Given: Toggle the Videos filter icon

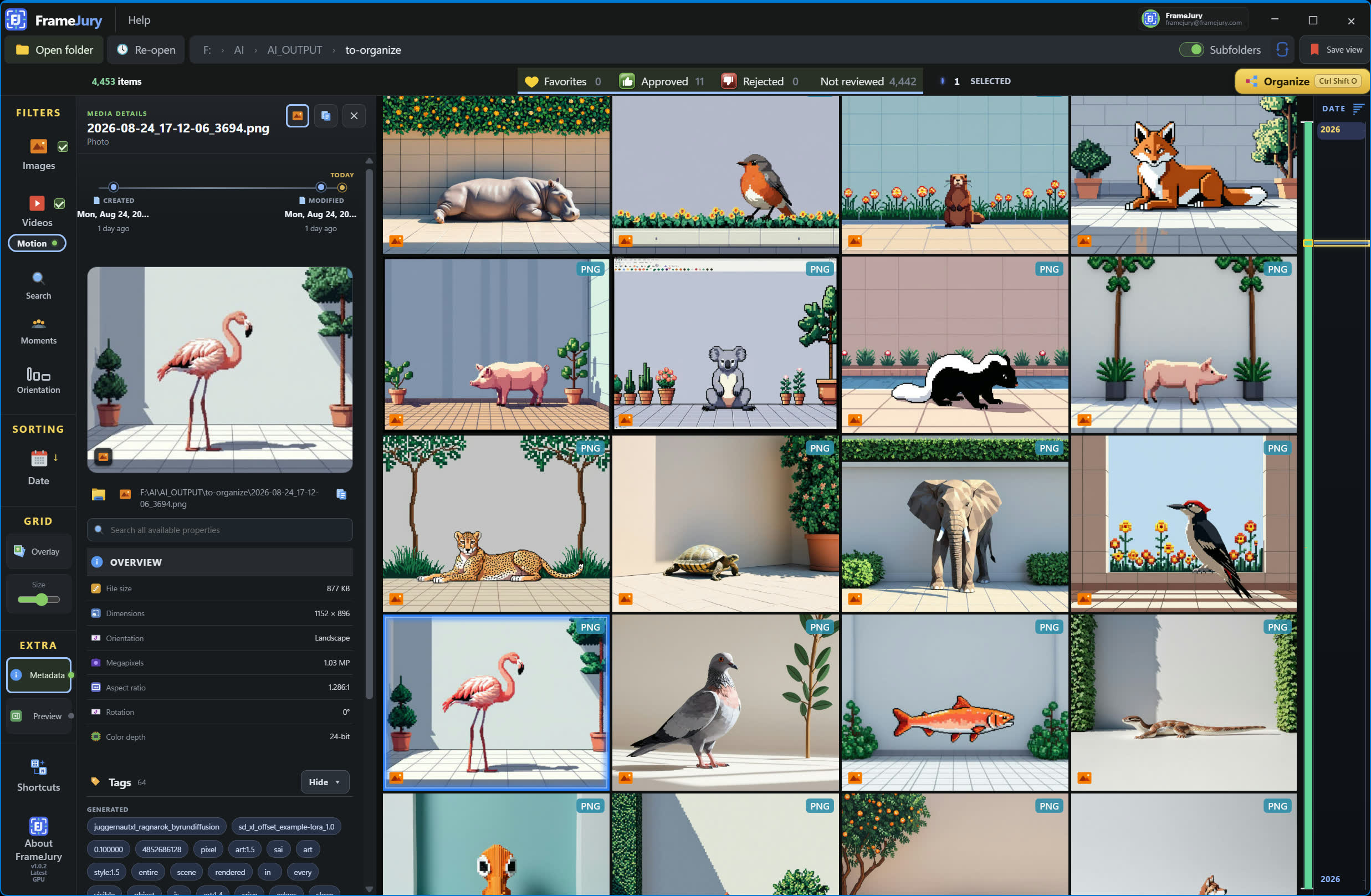Looking at the screenshot, I should pyautogui.click(x=37, y=203).
